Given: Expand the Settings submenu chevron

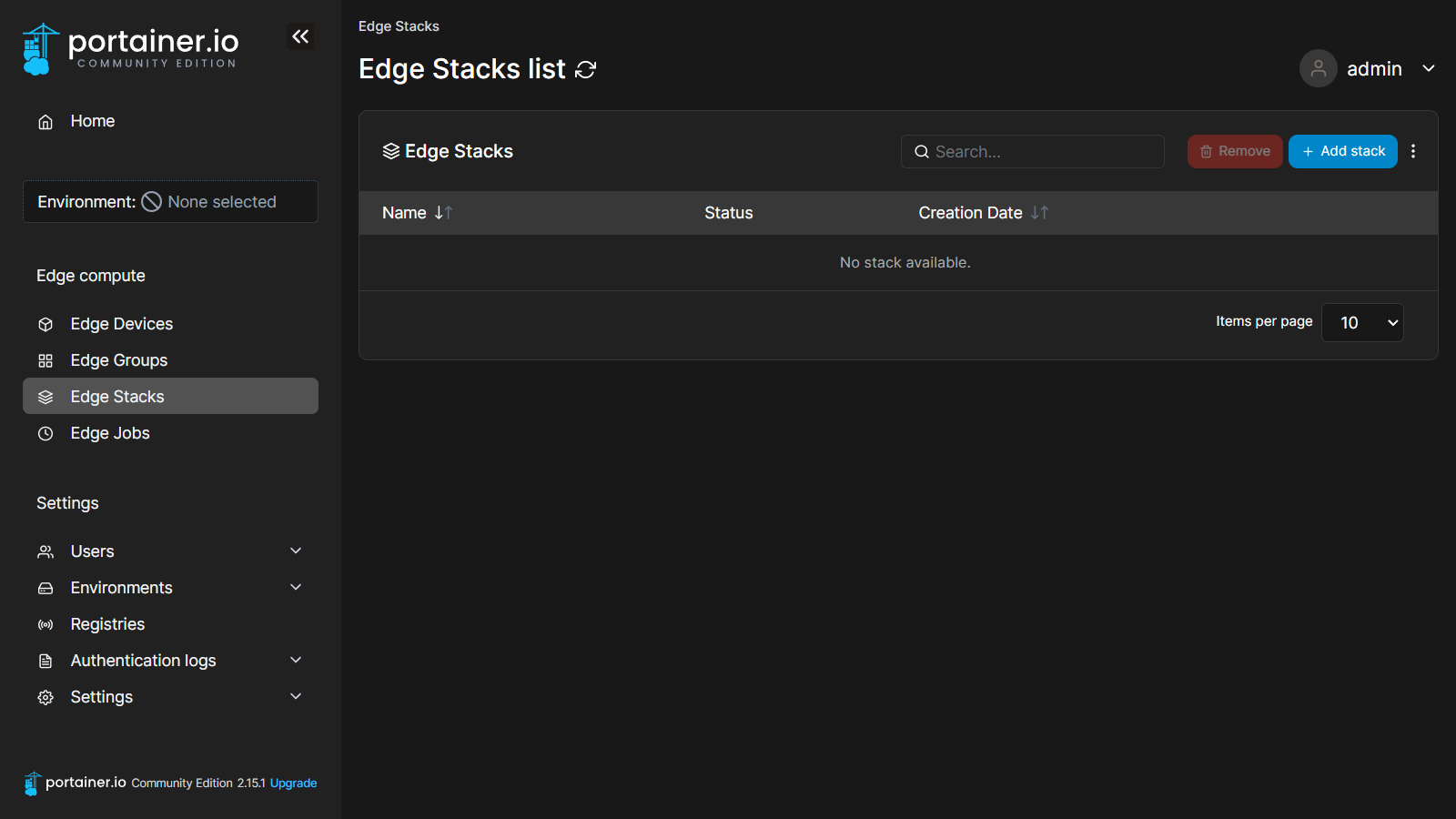Looking at the screenshot, I should (296, 697).
